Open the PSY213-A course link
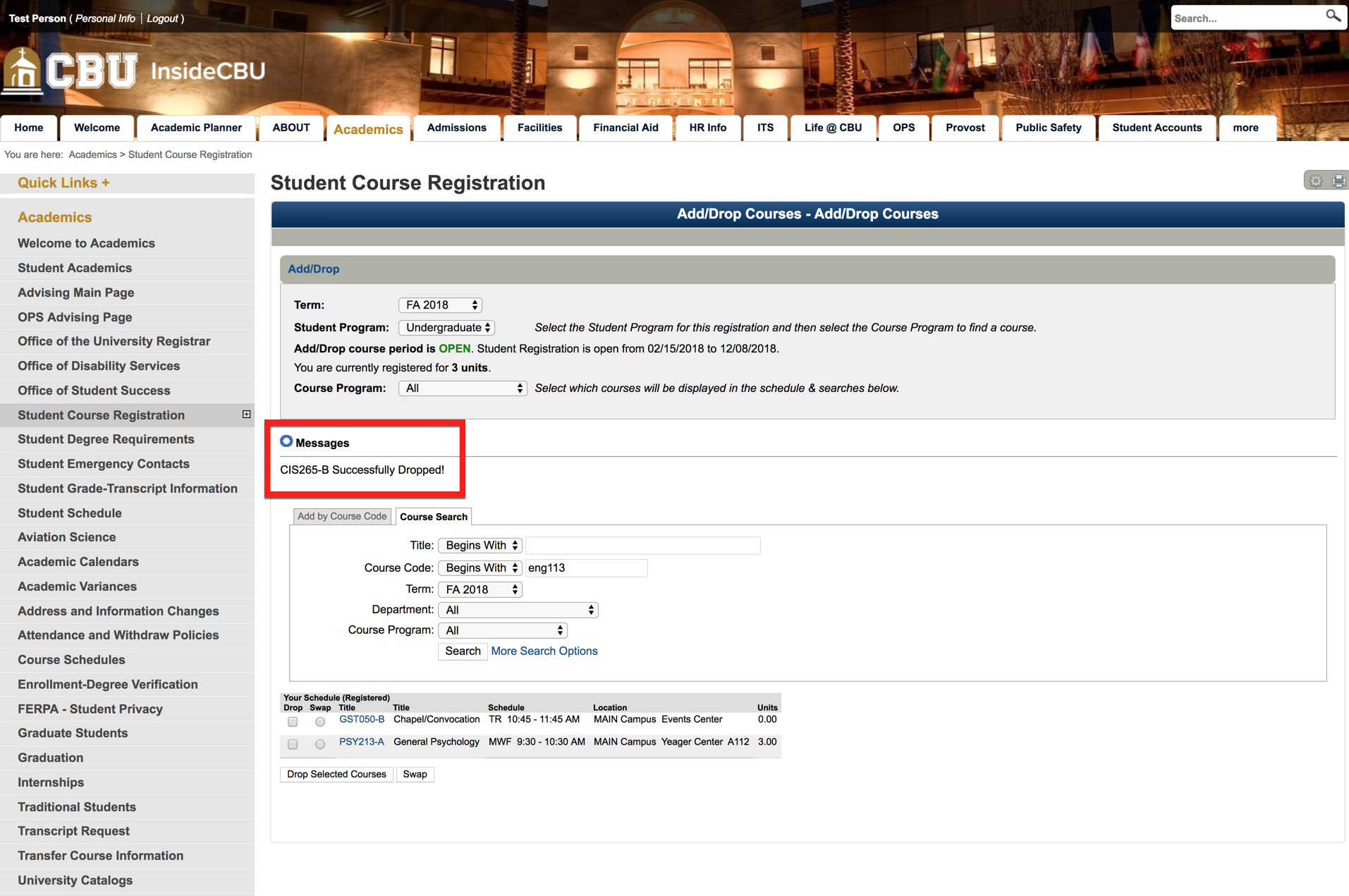Screen dimensions: 1349x896 point(361,742)
